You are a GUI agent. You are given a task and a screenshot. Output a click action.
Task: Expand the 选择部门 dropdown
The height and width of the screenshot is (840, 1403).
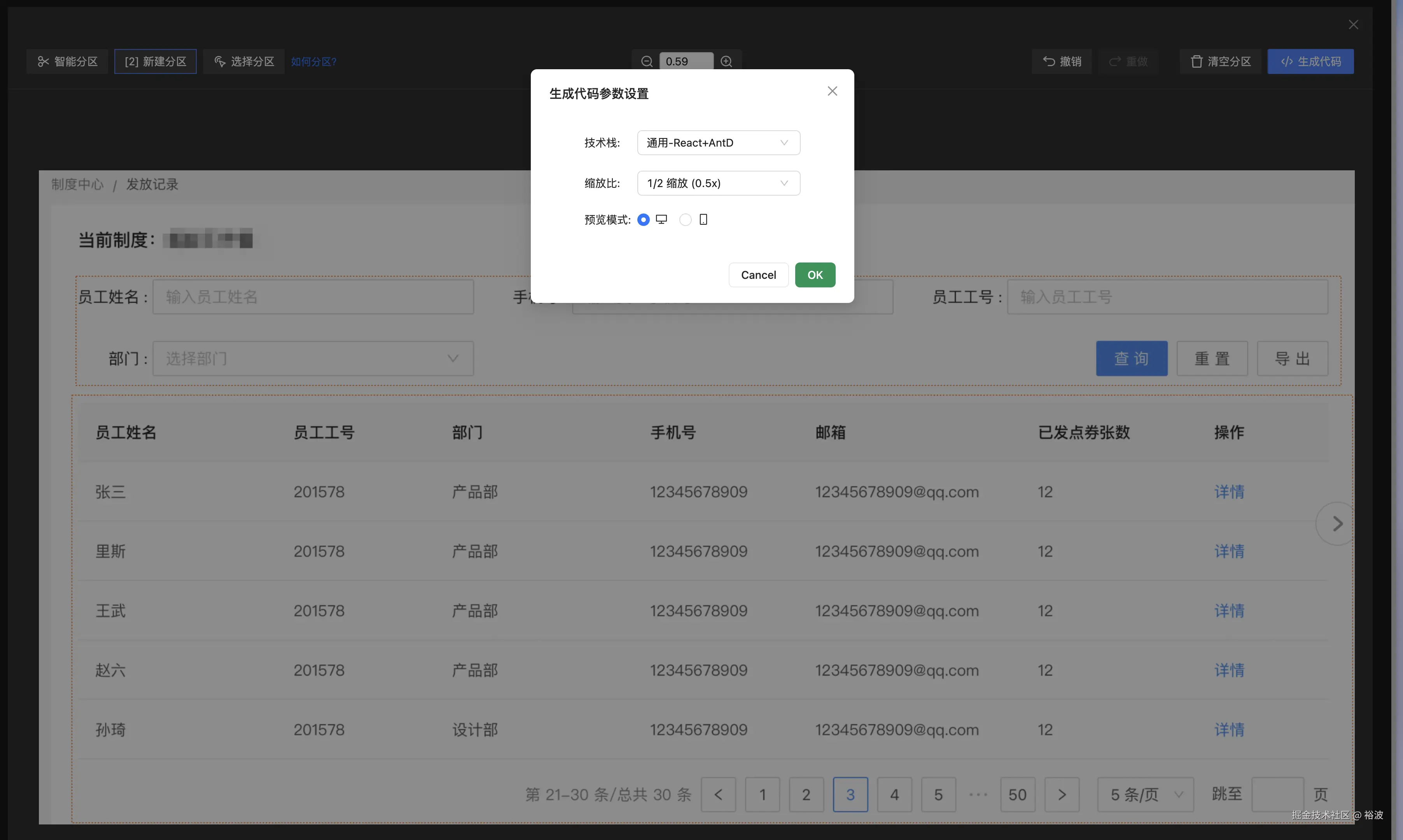point(312,358)
